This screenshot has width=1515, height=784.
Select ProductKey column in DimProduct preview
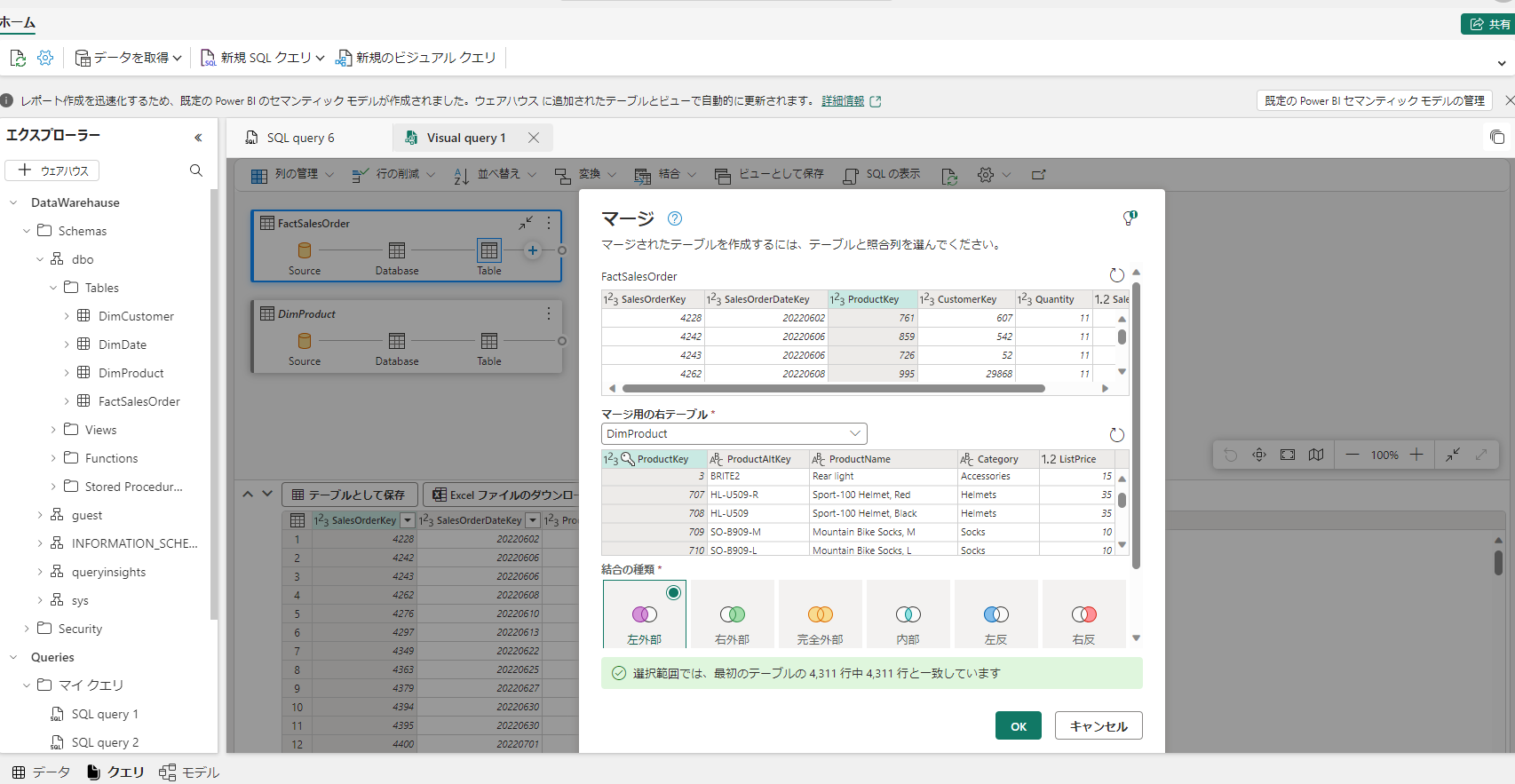(x=654, y=459)
